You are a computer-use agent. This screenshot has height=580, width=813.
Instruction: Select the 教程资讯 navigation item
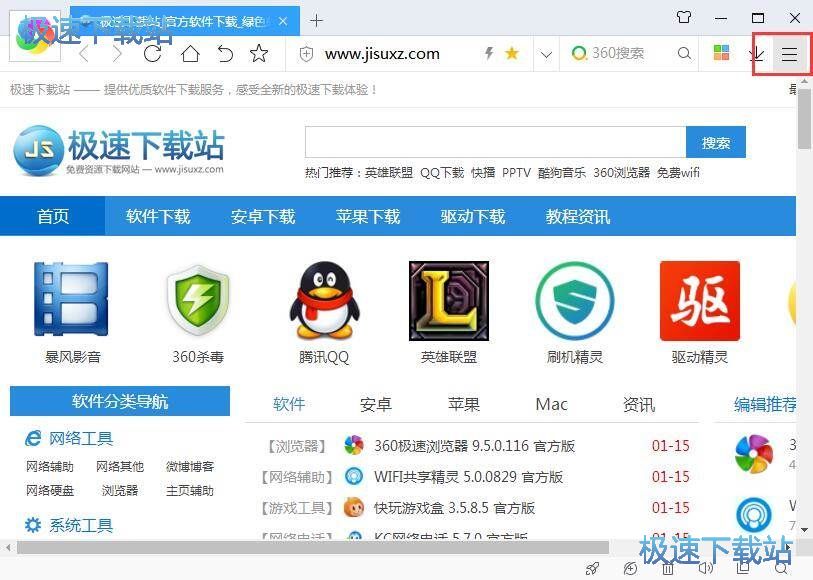578,216
